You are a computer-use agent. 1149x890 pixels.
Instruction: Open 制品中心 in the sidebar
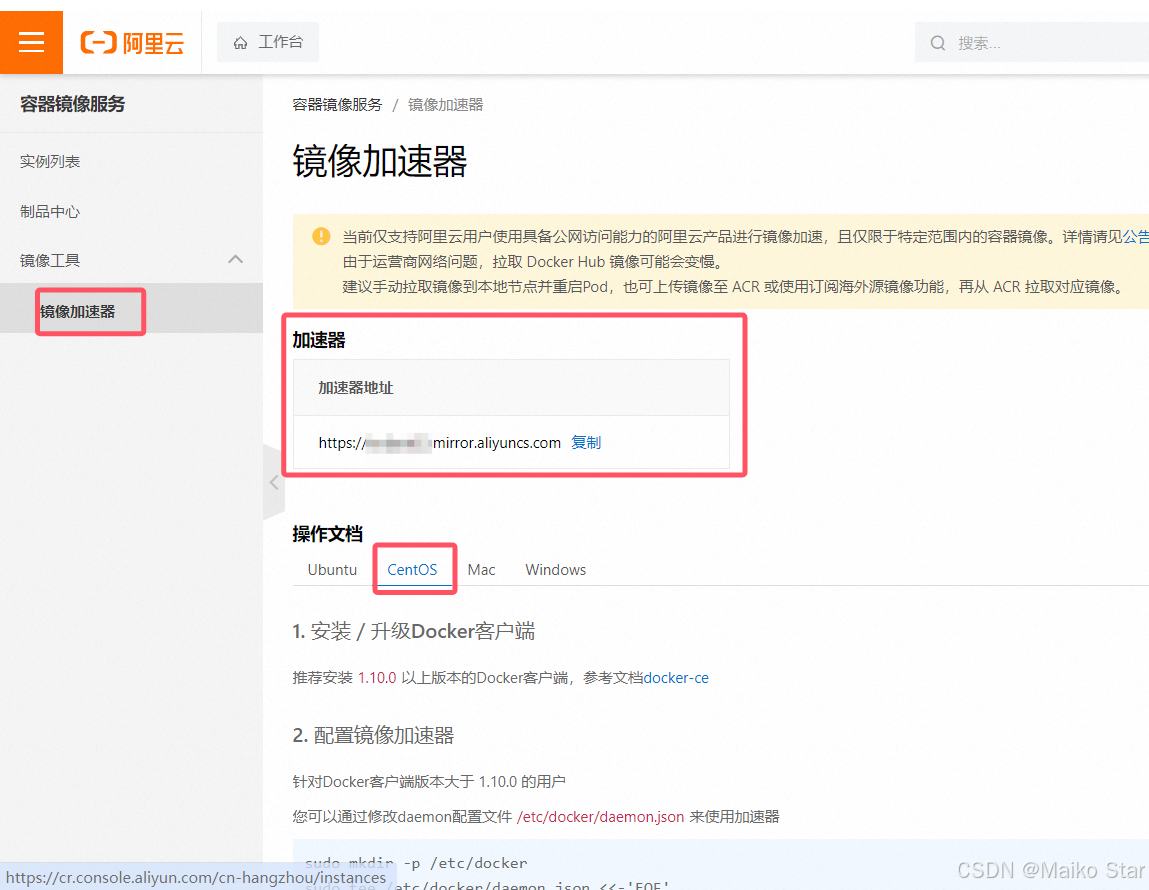click(x=50, y=212)
